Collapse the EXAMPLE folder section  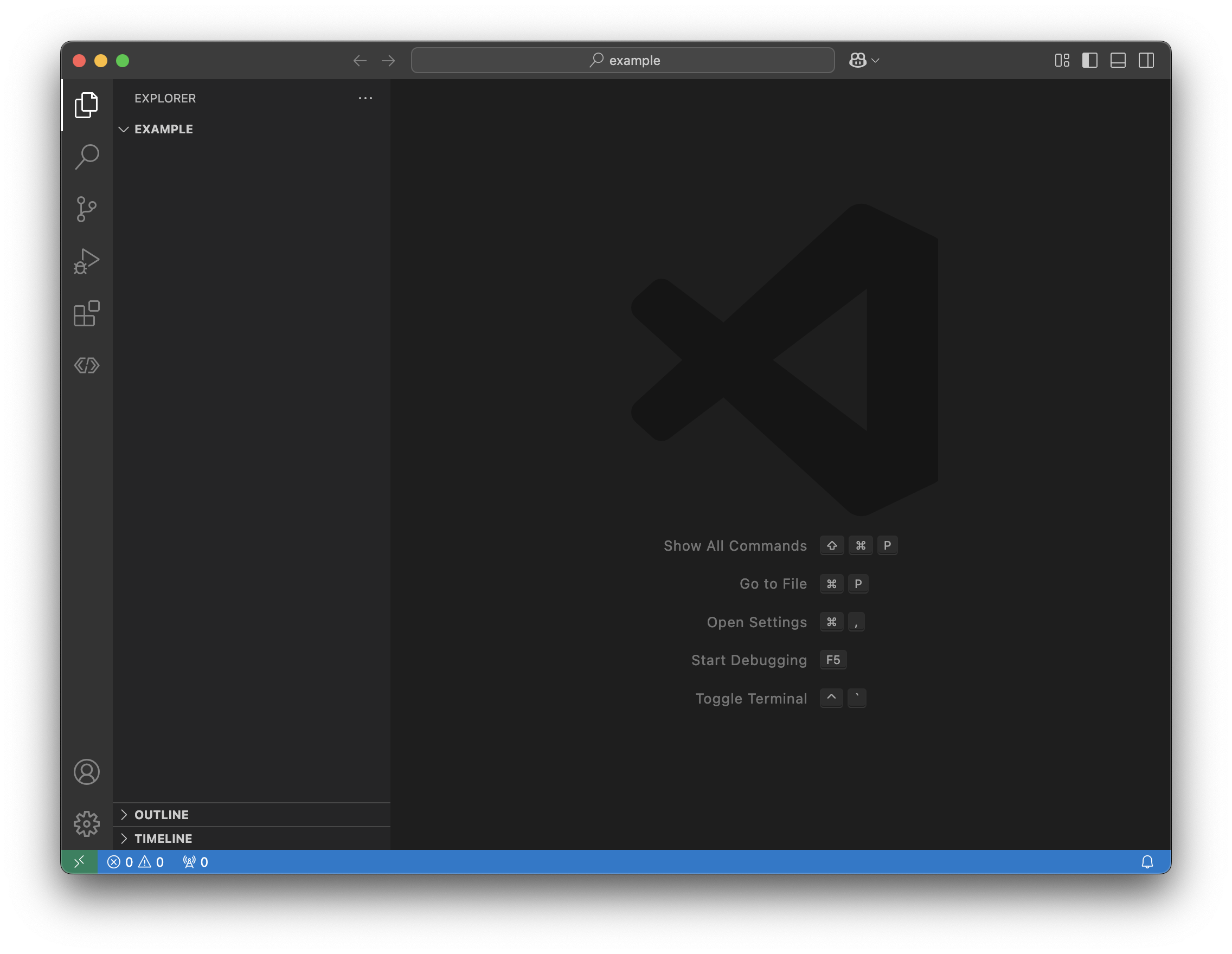251,129
